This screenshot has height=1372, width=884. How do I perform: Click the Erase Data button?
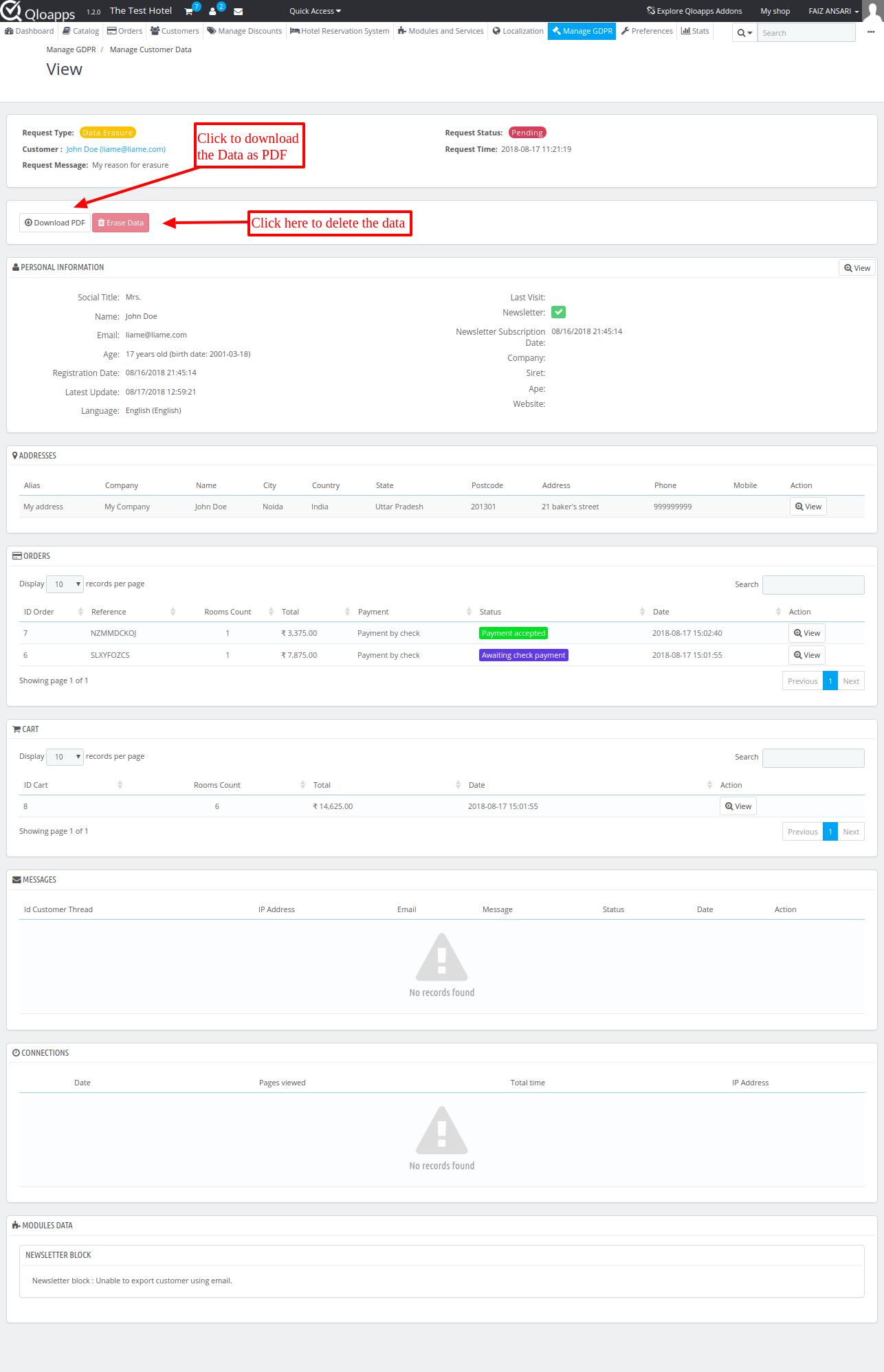click(120, 223)
